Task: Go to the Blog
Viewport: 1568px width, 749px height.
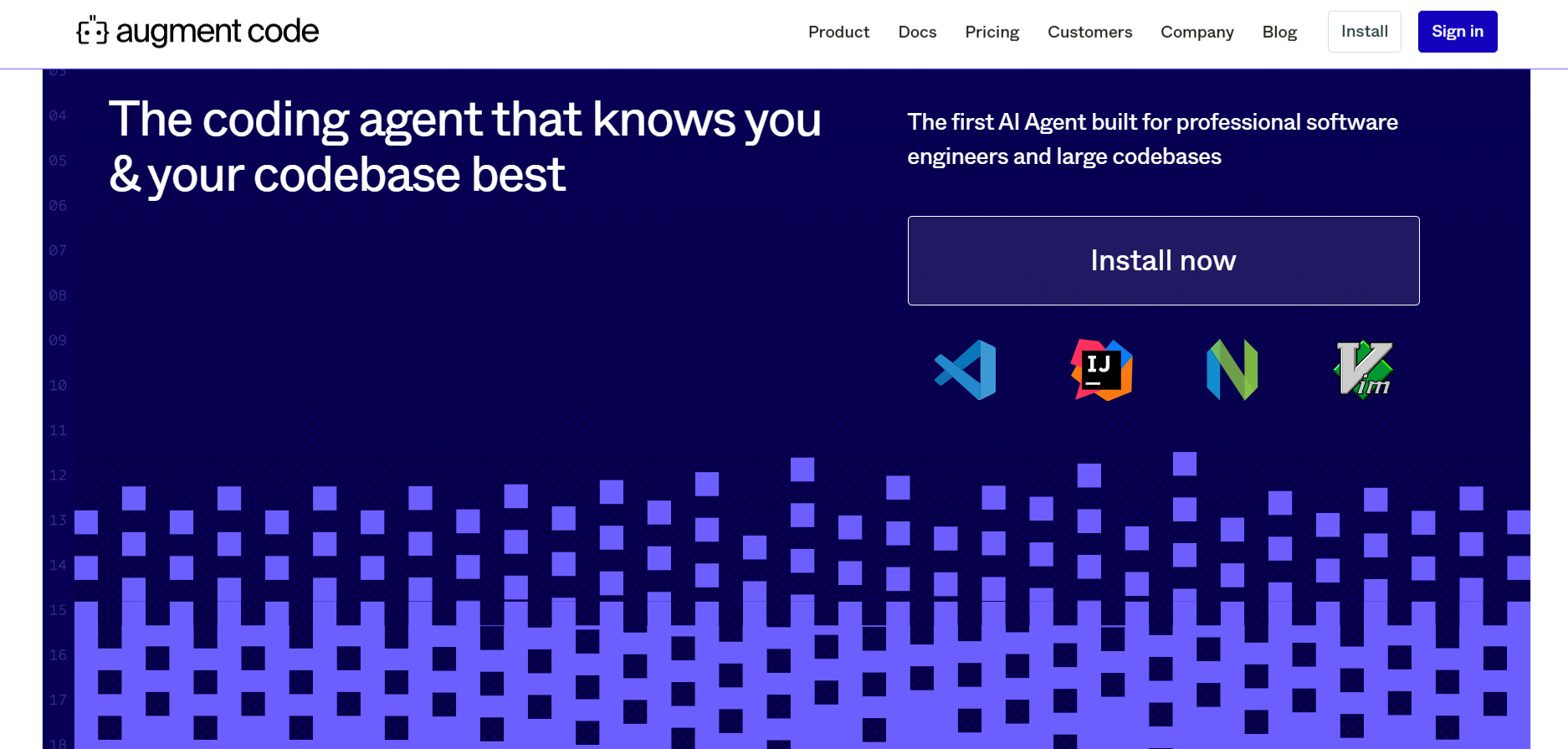Action: 1279,32
